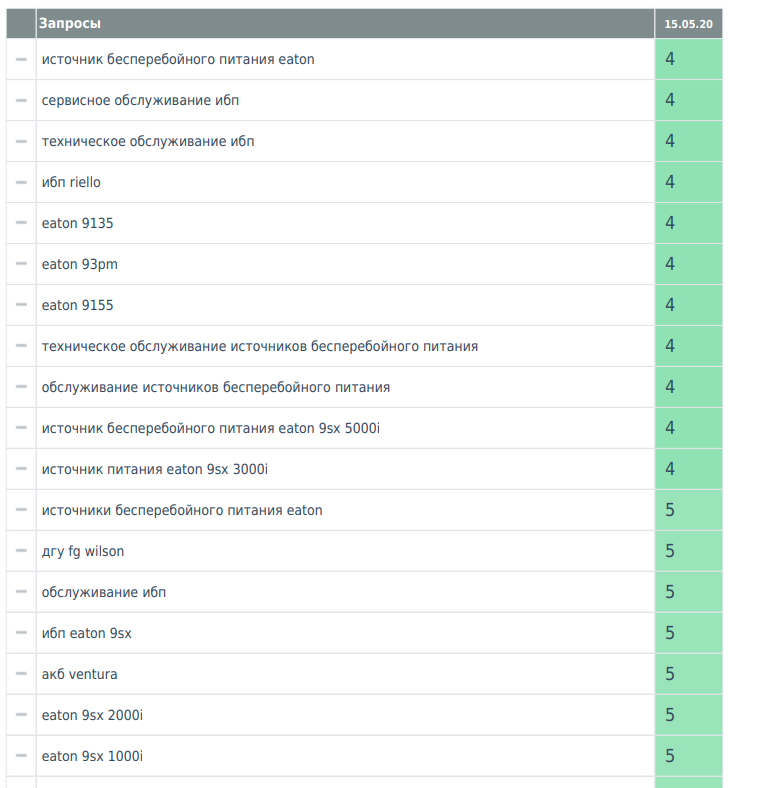The image size is (758, 788).
Task: Click the dash icon beside 'обслуживание ибп'
Action: (21, 592)
